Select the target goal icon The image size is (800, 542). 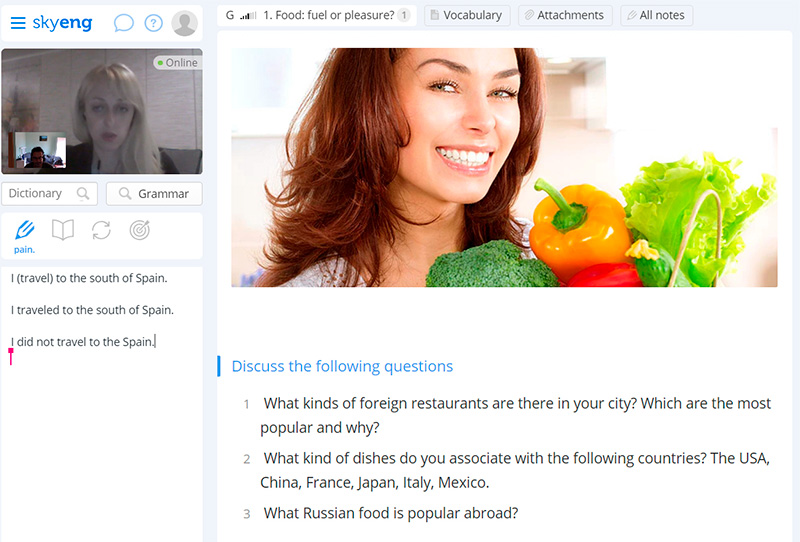pos(139,230)
